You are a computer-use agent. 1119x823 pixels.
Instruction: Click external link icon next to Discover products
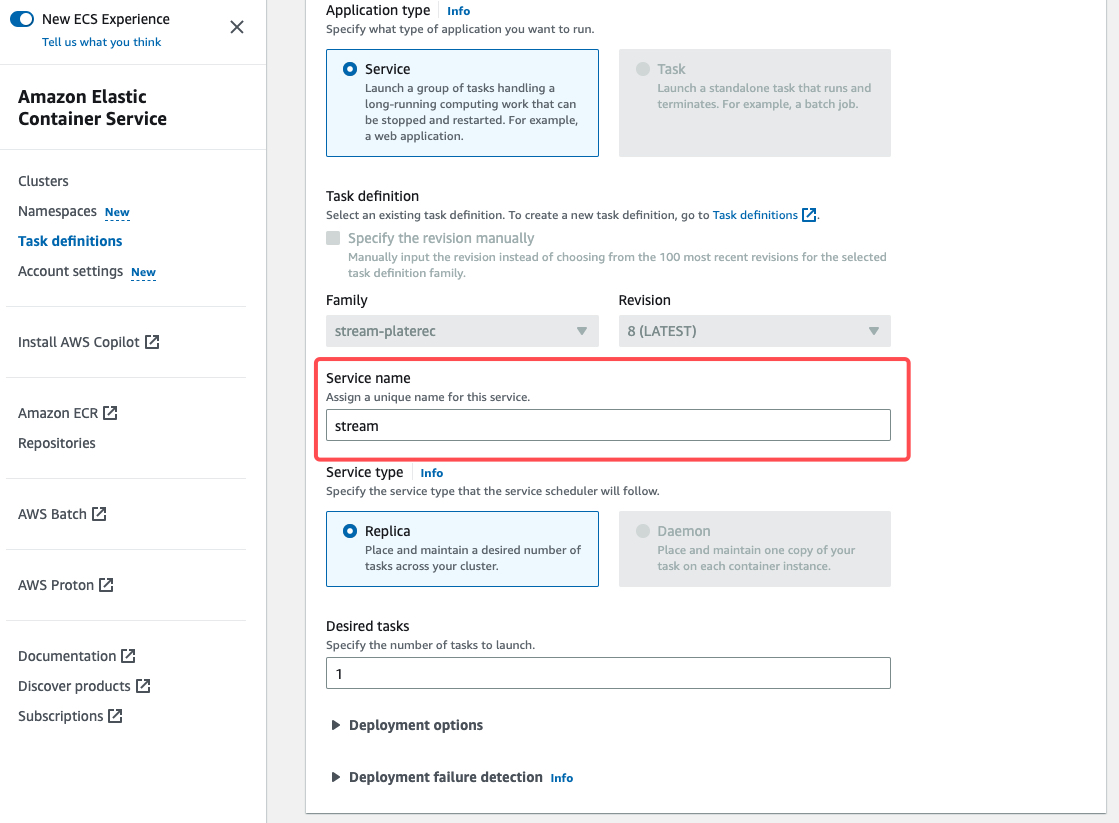click(143, 686)
